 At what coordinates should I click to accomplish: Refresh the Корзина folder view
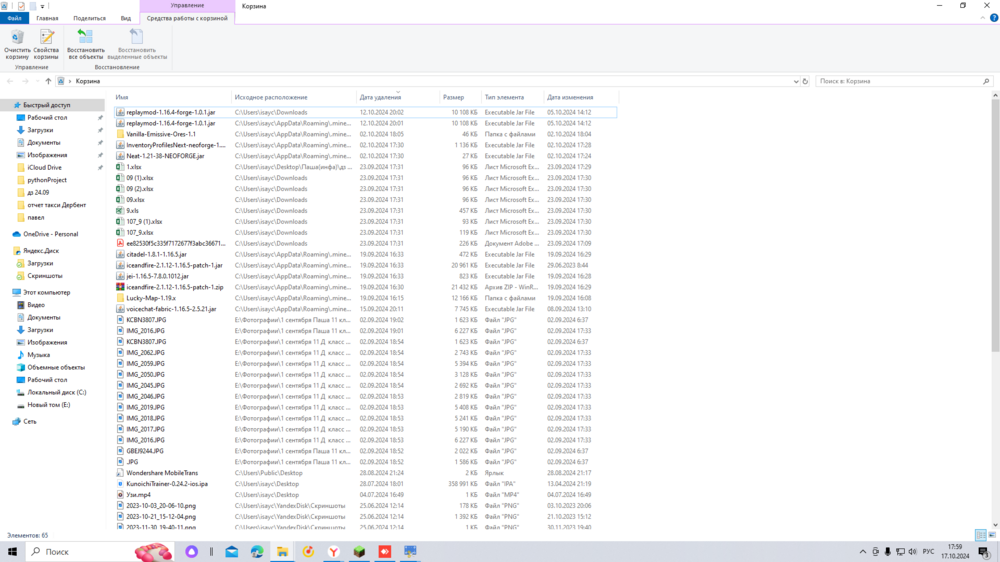805,81
